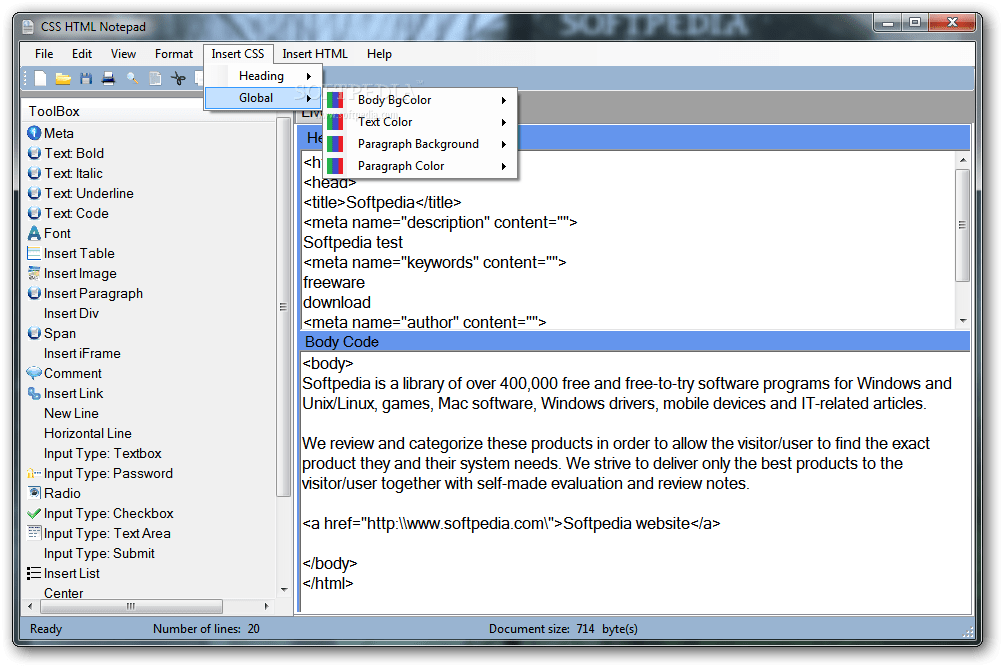Click the Insert Paragraph icon
This screenshot has width=1003, height=667.
coord(35,293)
